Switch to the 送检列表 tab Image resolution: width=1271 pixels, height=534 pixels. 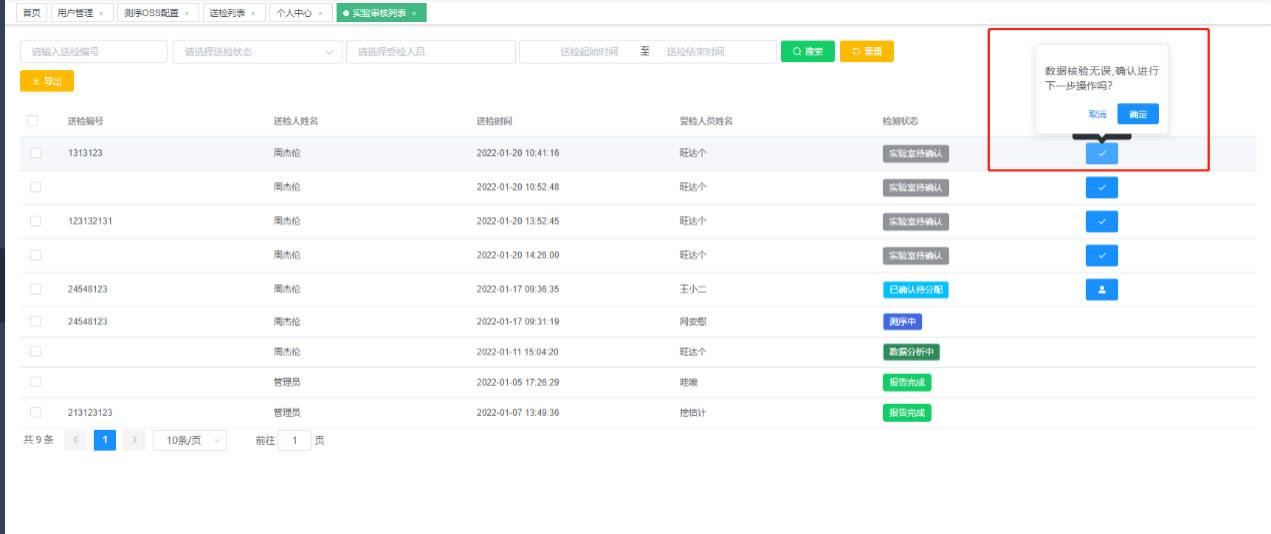227,13
